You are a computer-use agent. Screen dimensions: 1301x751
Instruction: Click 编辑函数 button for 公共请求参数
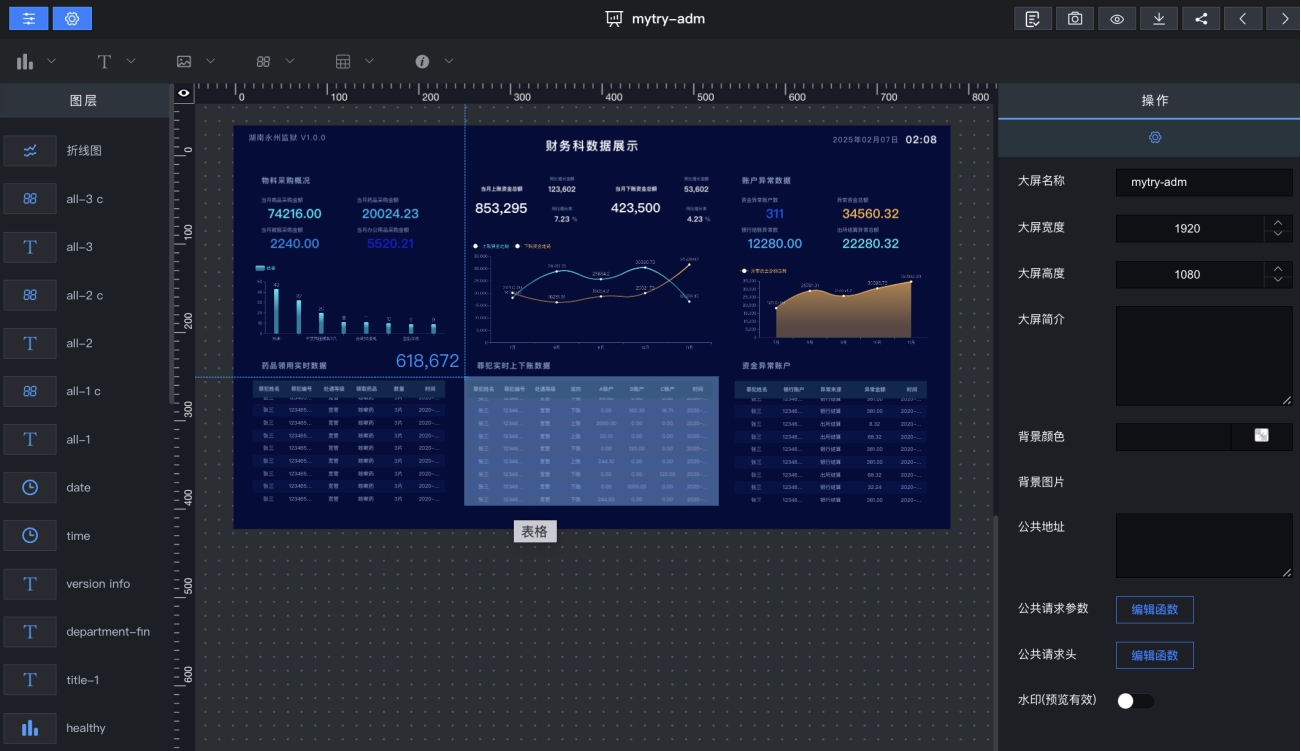pos(1155,609)
